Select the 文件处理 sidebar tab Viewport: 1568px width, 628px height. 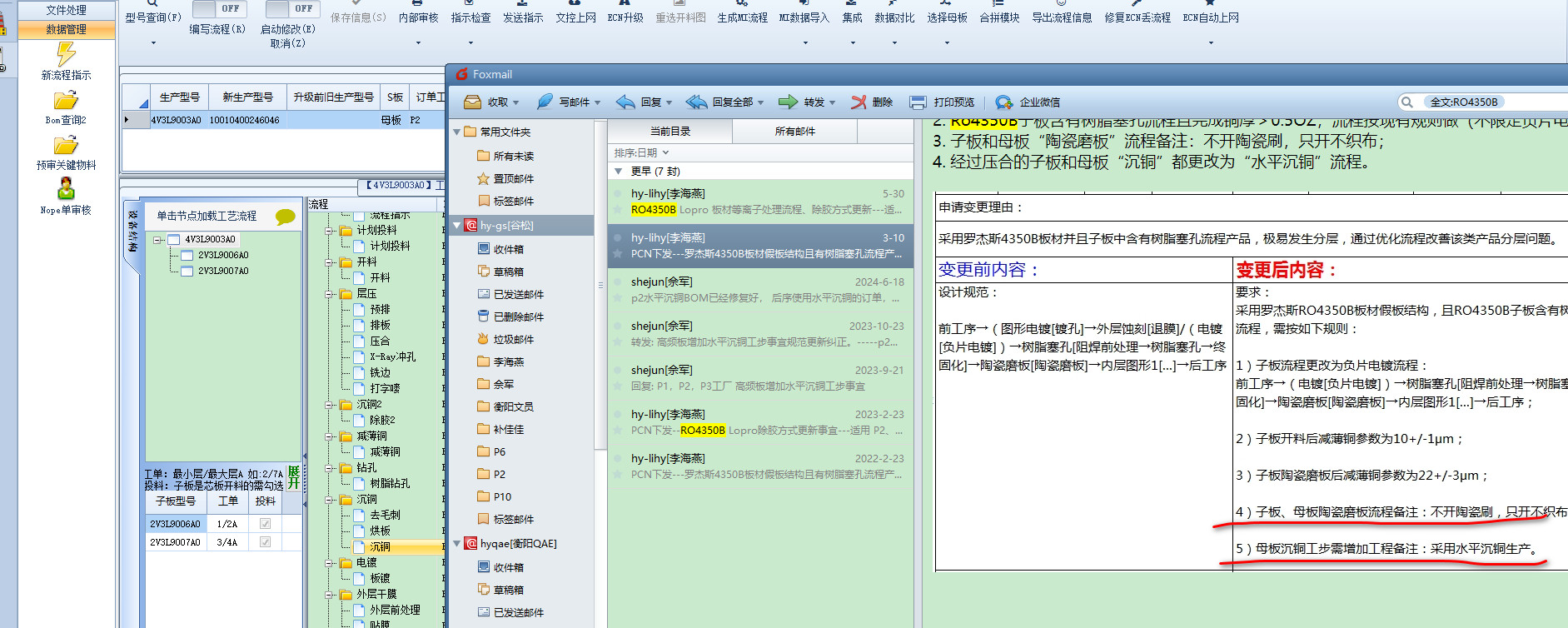click(x=67, y=10)
